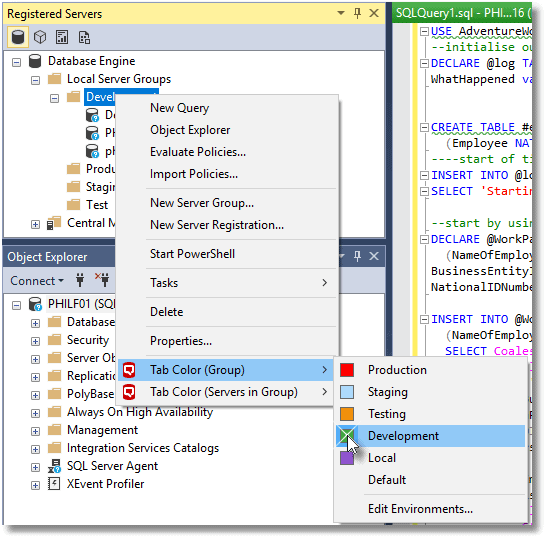The image size is (546, 539).
Task: Close the Object Explorer panel
Action: click(374, 256)
